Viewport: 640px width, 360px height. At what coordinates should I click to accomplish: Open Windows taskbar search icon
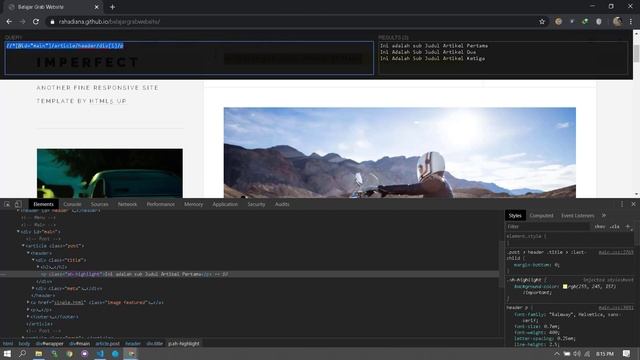[x=22, y=353]
